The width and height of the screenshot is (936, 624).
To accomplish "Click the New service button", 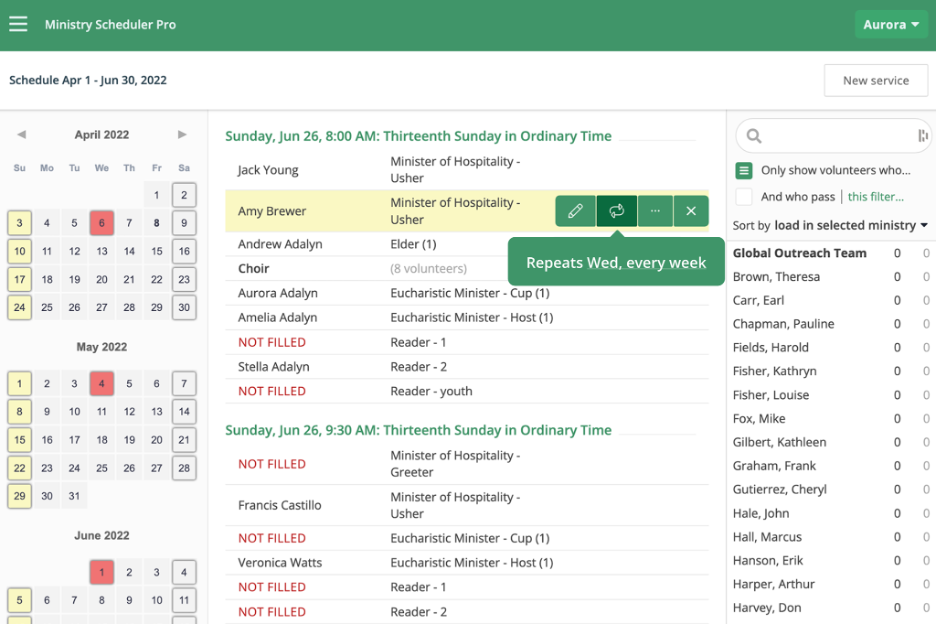I will (876, 81).
